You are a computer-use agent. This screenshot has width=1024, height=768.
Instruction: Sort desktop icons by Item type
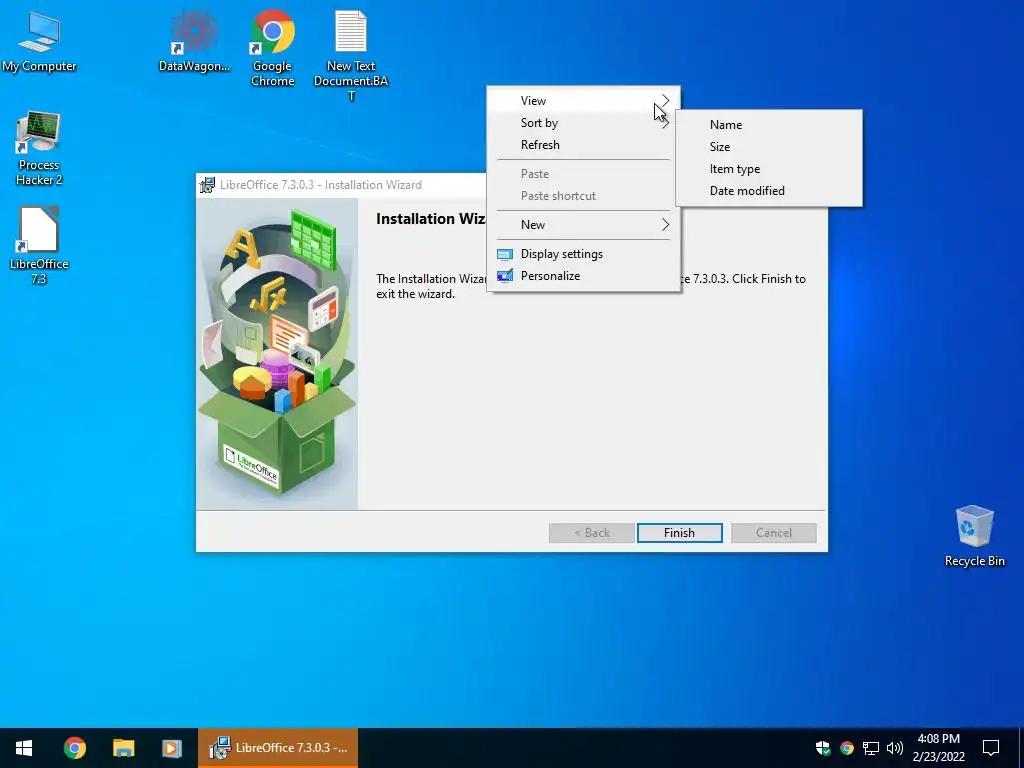pyautogui.click(x=769, y=169)
